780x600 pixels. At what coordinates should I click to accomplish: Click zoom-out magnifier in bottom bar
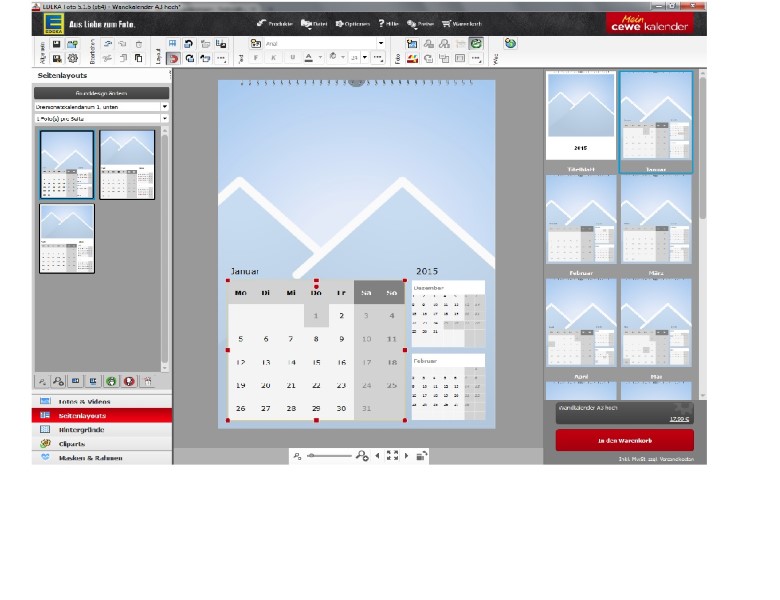[x=297, y=456]
